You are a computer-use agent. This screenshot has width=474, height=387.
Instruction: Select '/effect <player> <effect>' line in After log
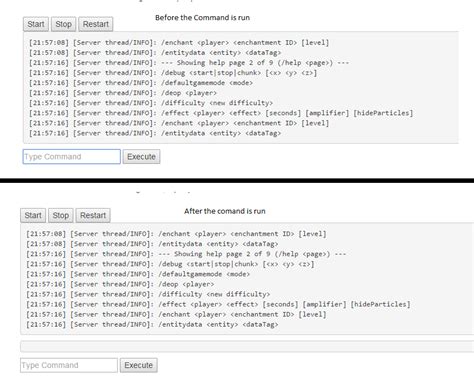click(218, 304)
